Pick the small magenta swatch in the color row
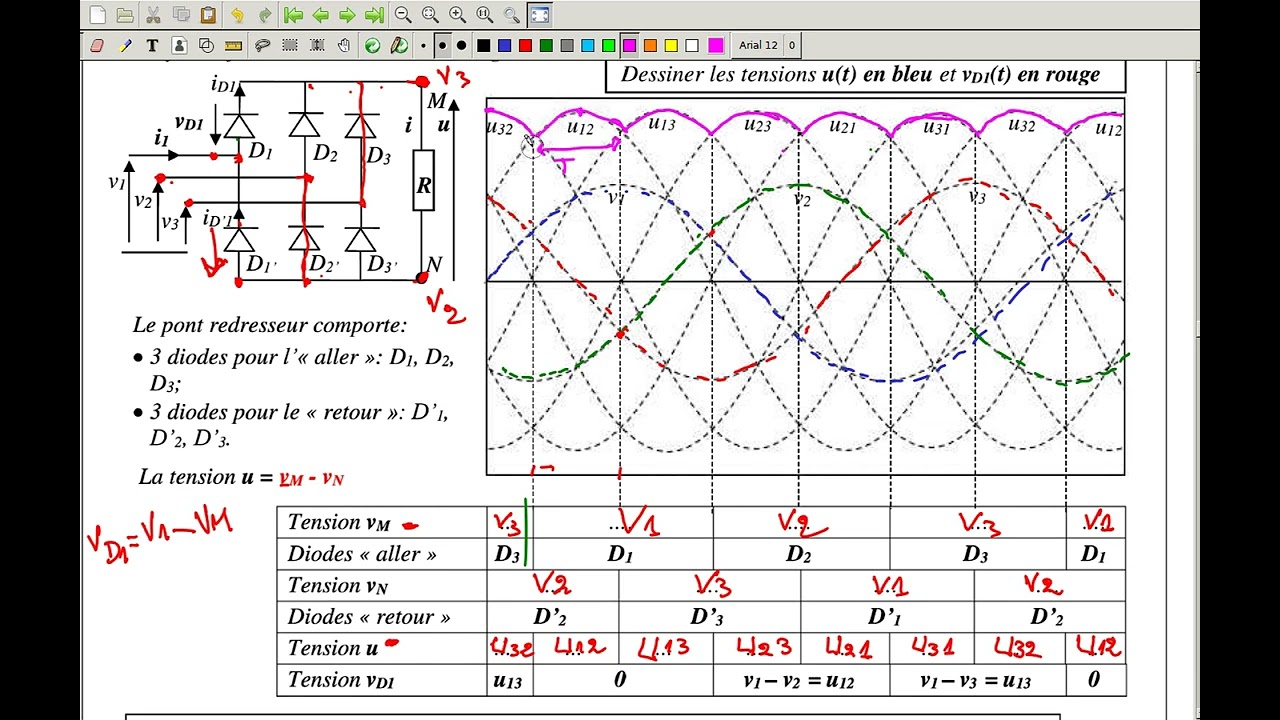Screen dimensions: 1280x720 629,45
